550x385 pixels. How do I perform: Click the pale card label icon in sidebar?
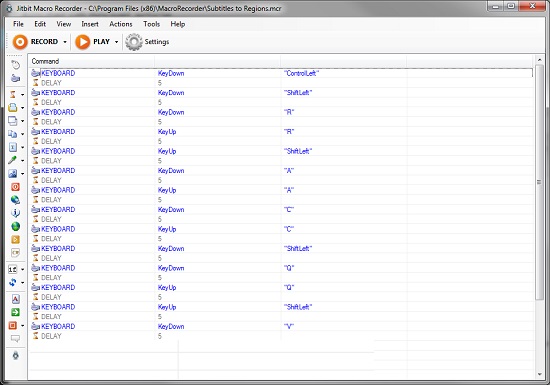(x=15, y=252)
